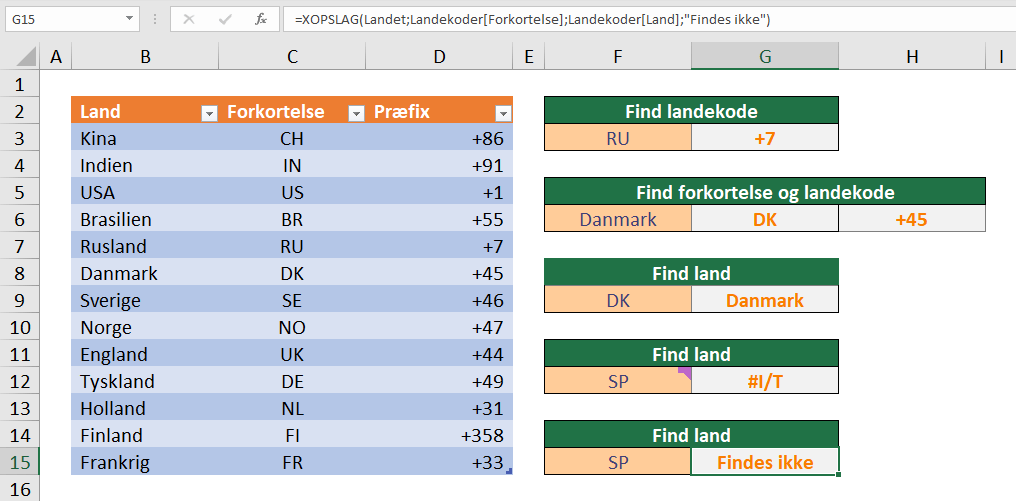Cancel formula entry with the X icon
Viewport: 1016px width, 501px height.
(x=189, y=20)
